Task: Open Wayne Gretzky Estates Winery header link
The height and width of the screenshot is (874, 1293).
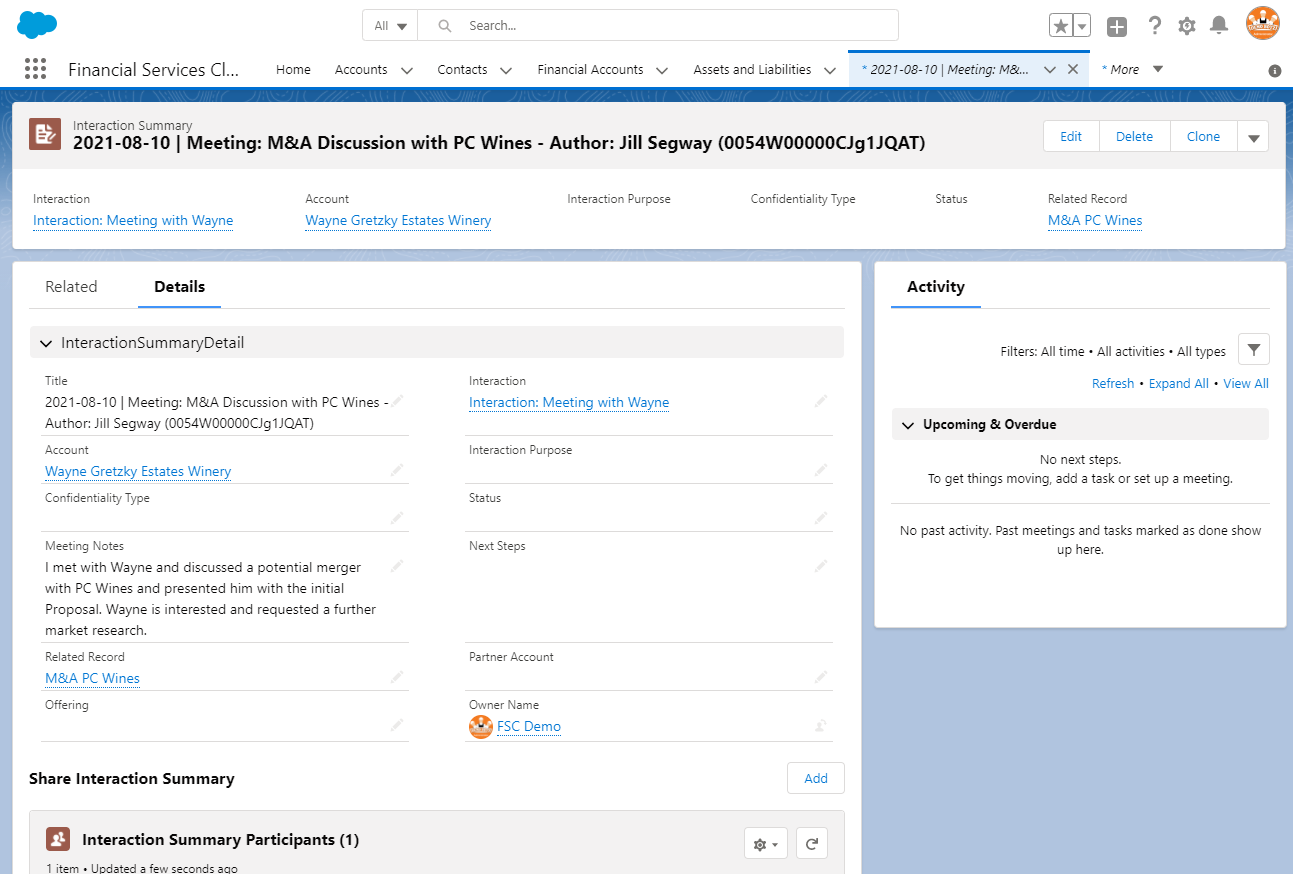Action: pyautogui.click(x=398, y=220)
